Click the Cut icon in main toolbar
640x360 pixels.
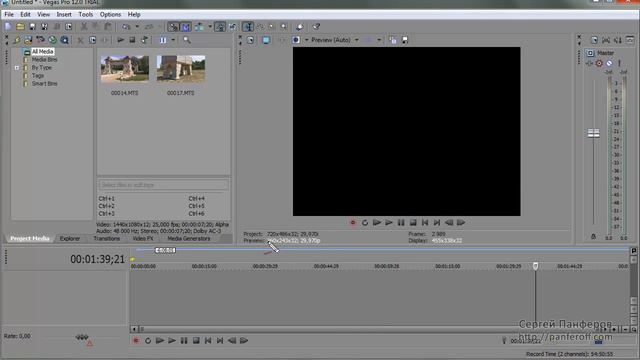(84, 27)
